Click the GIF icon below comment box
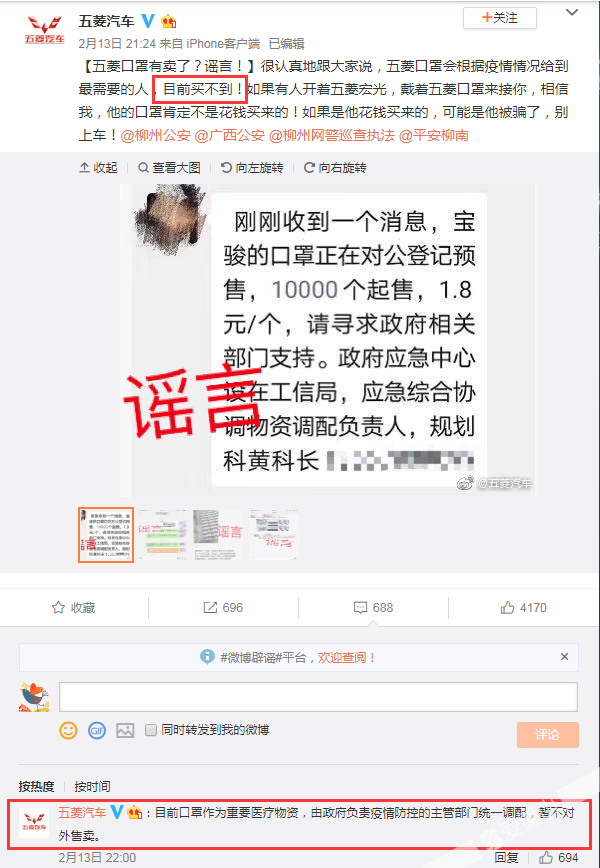This screenshot has height=868, width=600. 97,731
